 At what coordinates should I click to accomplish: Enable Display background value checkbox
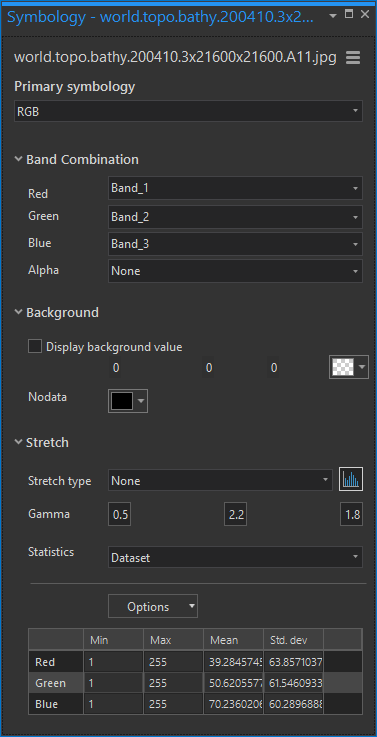[35, 347]
